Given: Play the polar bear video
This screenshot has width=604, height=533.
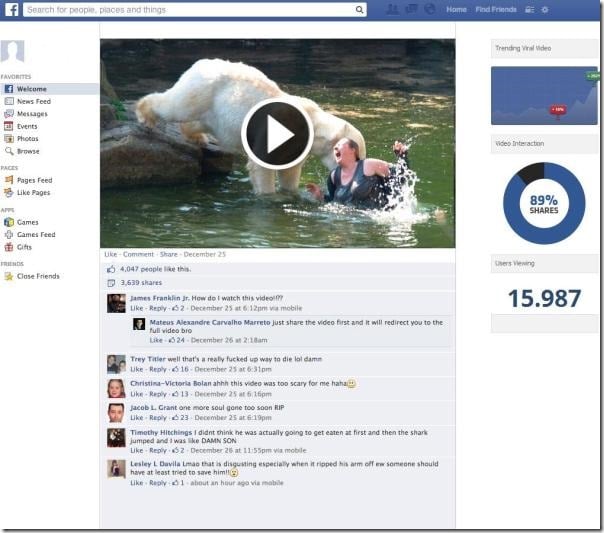Looking at the screenshot, I should 277,134.
